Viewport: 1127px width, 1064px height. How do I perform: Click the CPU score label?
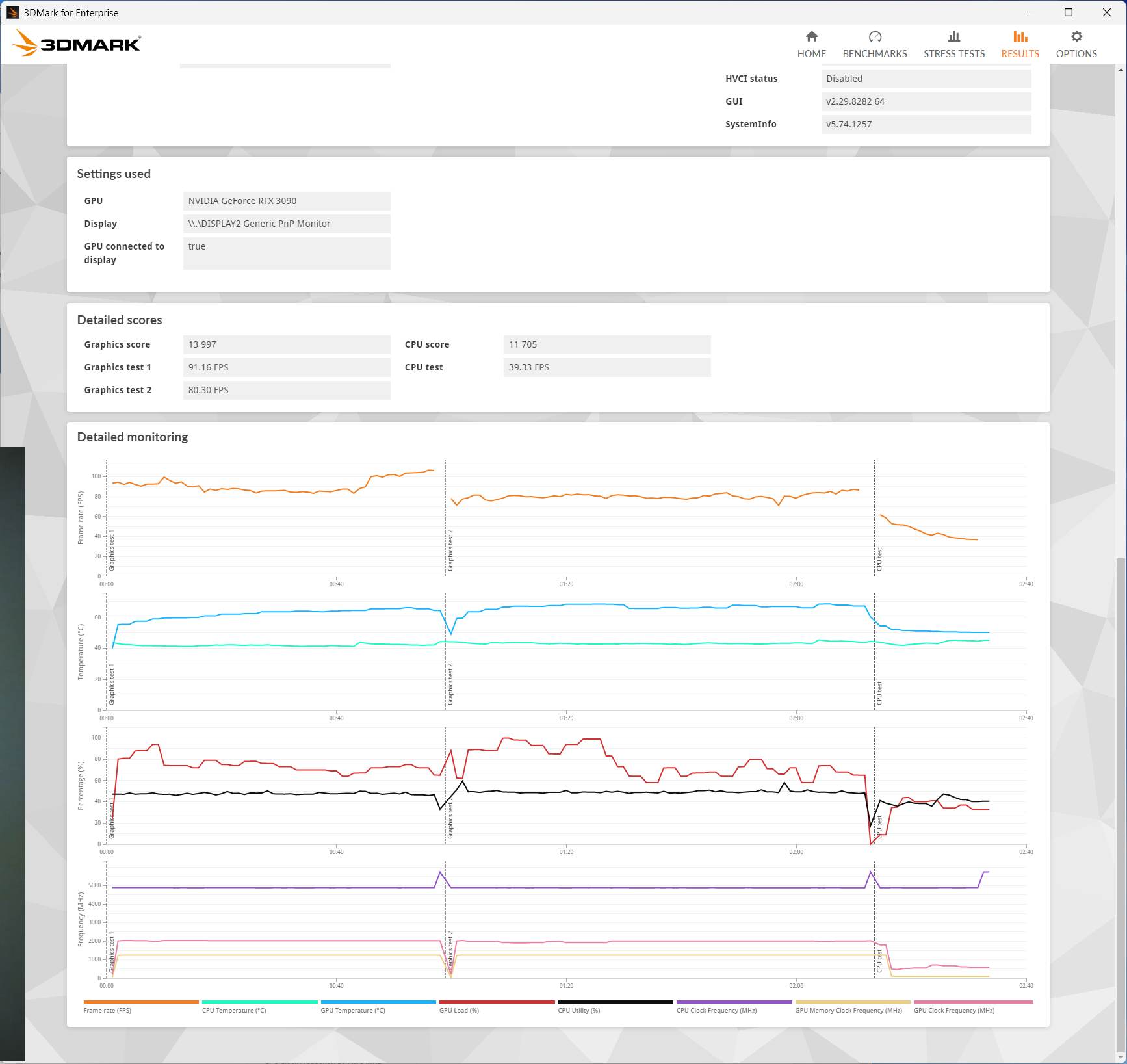point(427,344)
